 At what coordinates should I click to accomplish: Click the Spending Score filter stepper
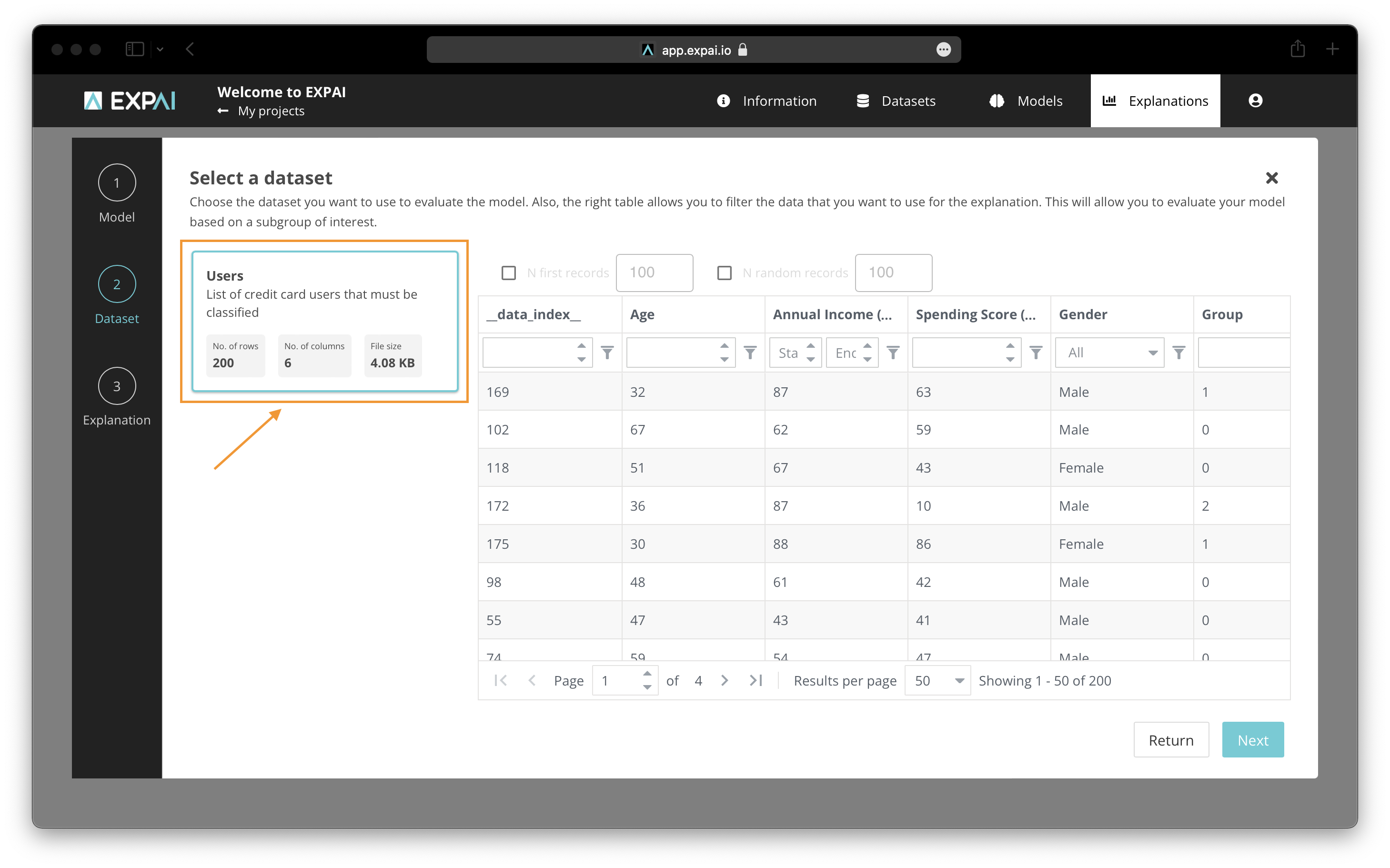pos(1010,353)
